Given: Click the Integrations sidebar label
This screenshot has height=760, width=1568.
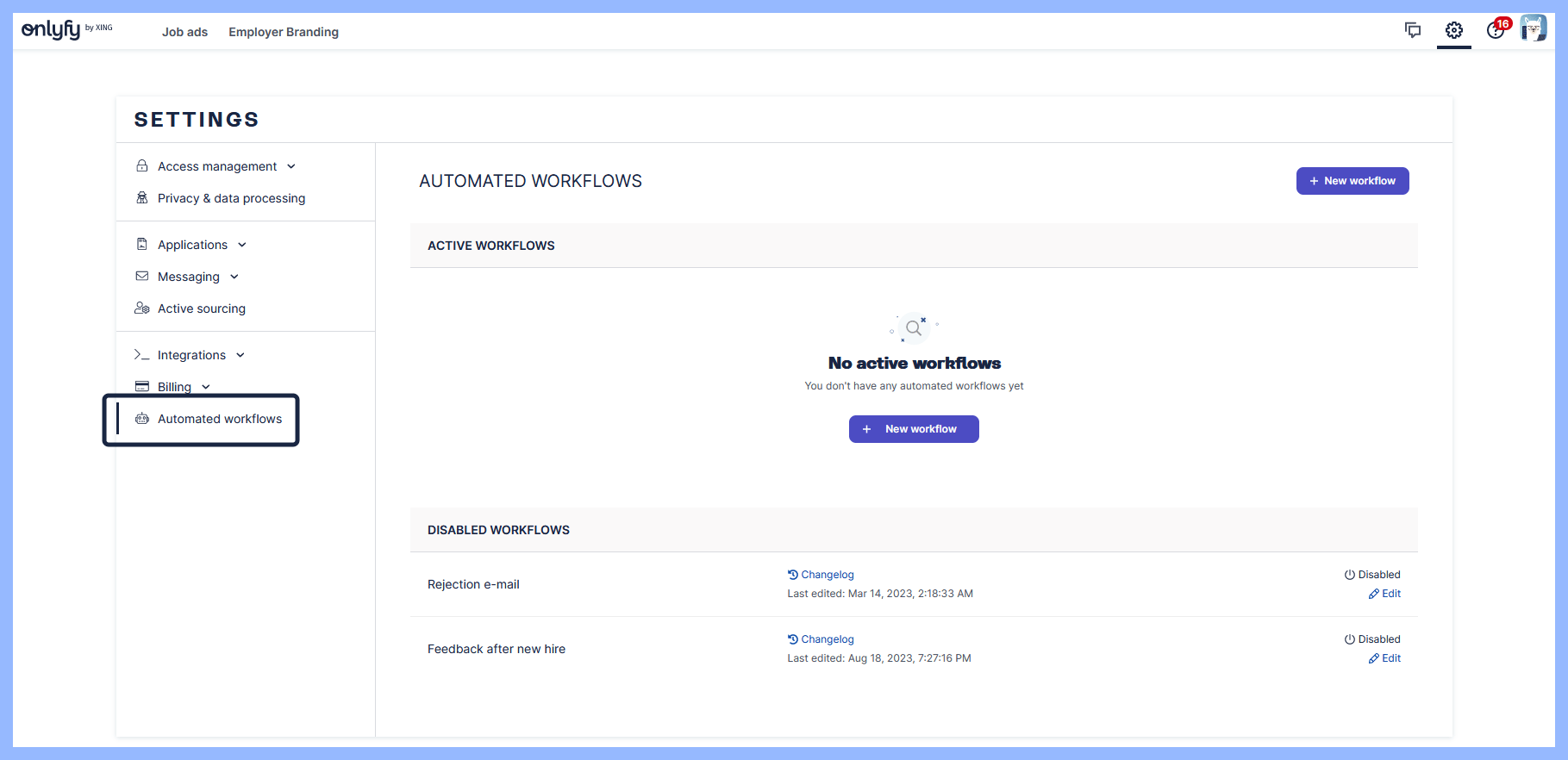Looking at the screenshot, I should [x=191, y=355].
